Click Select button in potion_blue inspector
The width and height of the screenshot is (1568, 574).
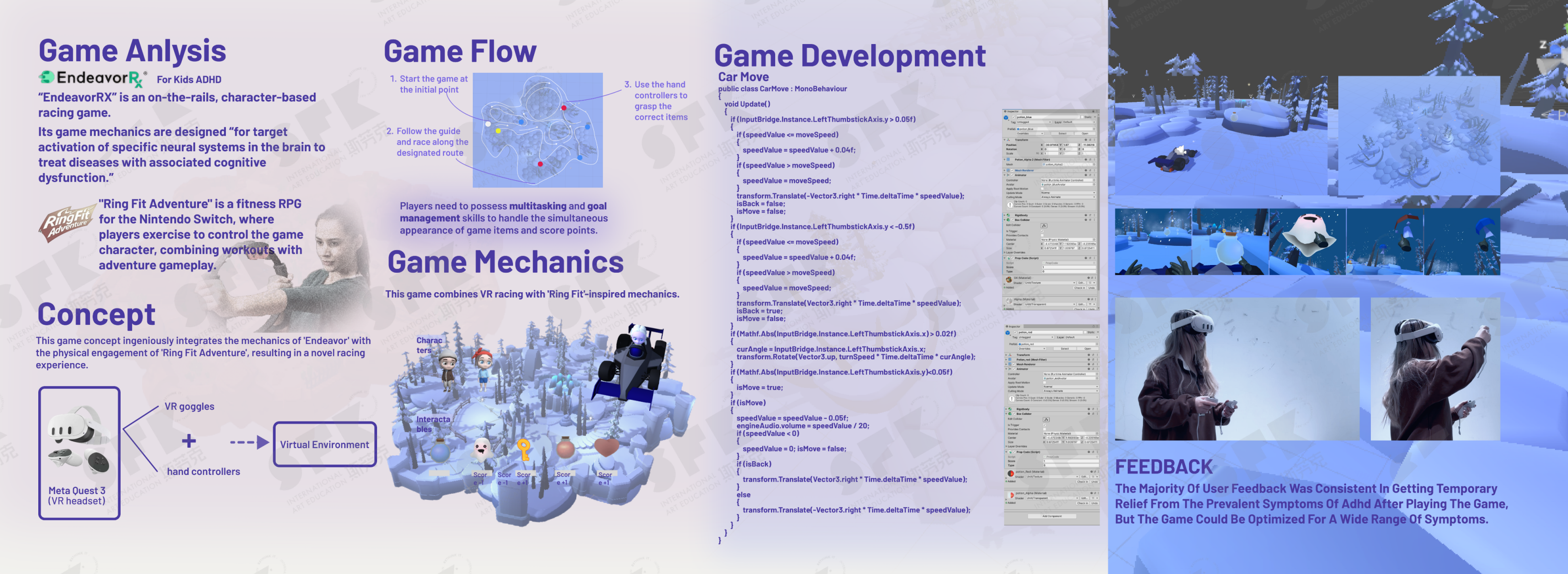click(x=1063, y=134)
